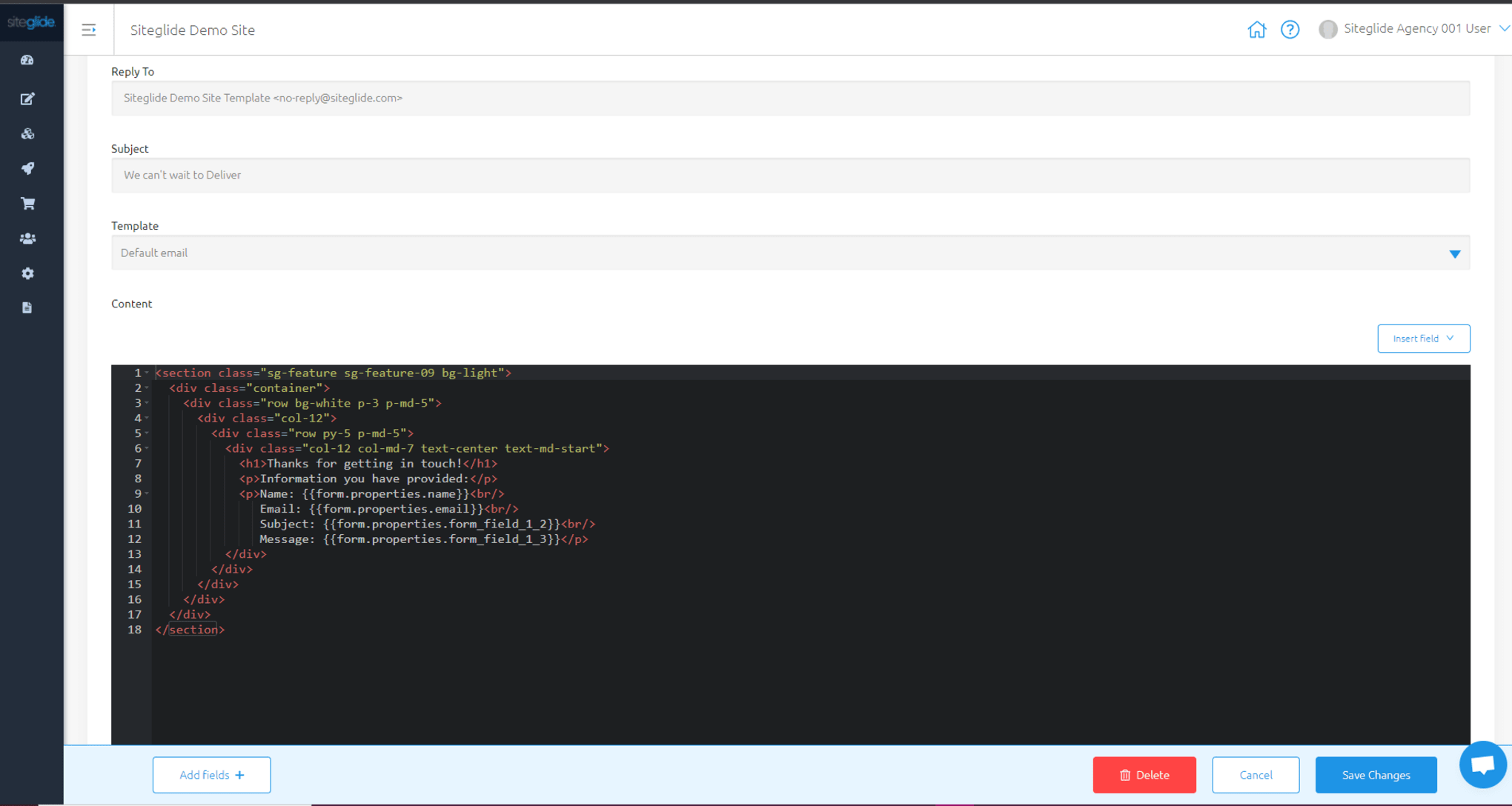Click the {{form.properties.name}} code line

pyautogui.click(x=371, y=493)
